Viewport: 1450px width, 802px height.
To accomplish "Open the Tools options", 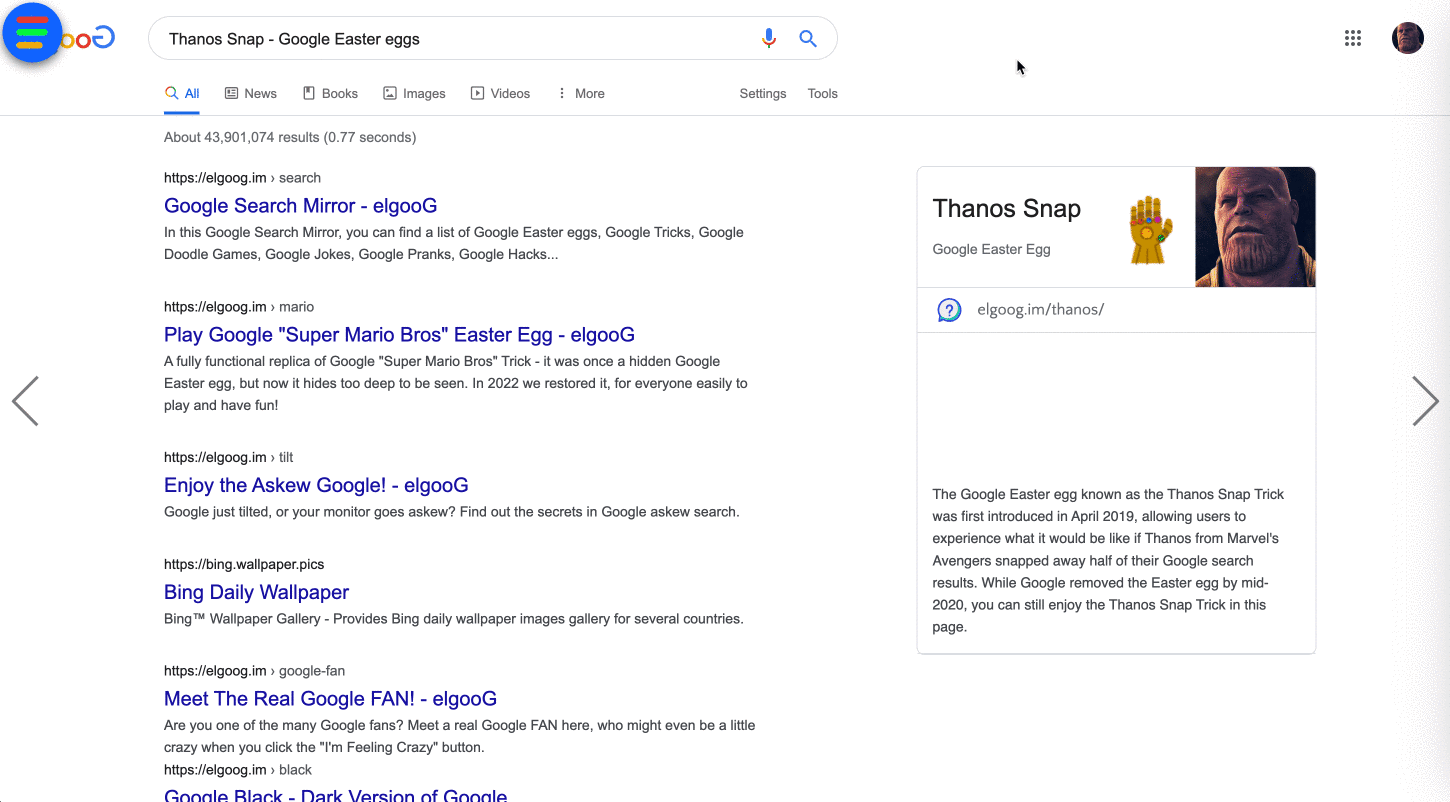I will [x=822, y=94].
